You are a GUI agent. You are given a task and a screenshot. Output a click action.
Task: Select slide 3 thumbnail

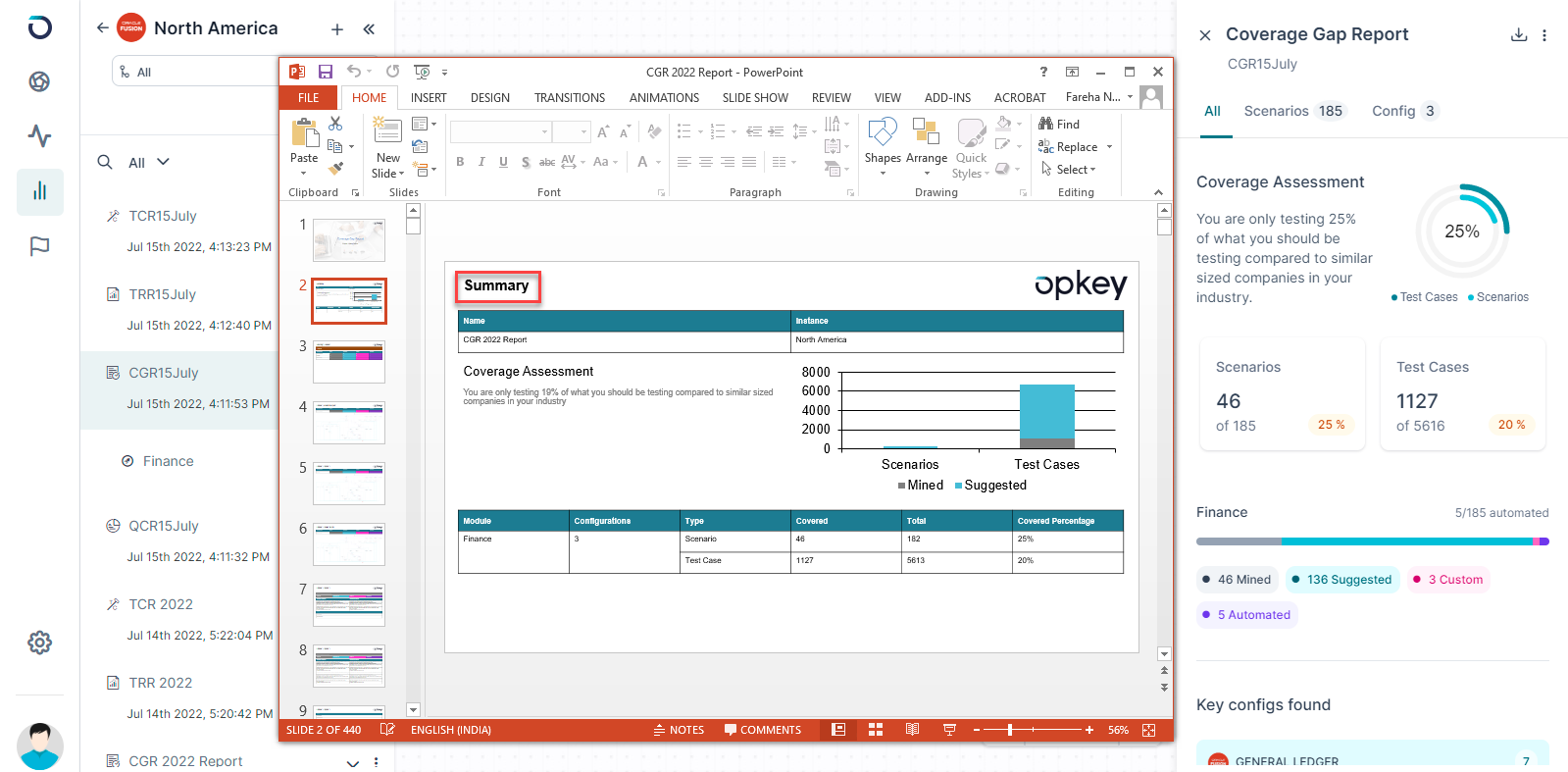(x=349, y=362)
